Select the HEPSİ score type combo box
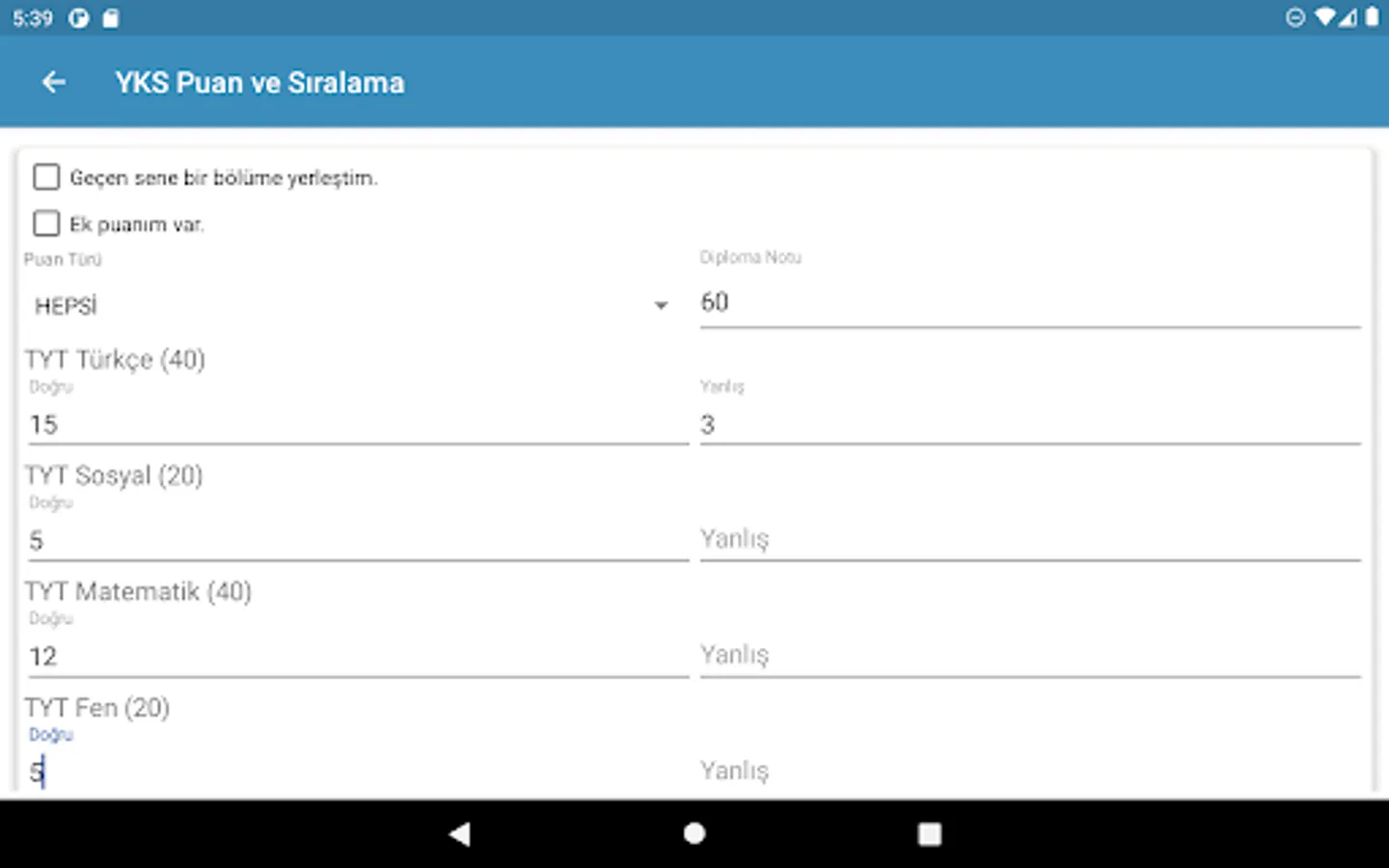This screenshot has width=1389, height=868. [x=347, y=306]
